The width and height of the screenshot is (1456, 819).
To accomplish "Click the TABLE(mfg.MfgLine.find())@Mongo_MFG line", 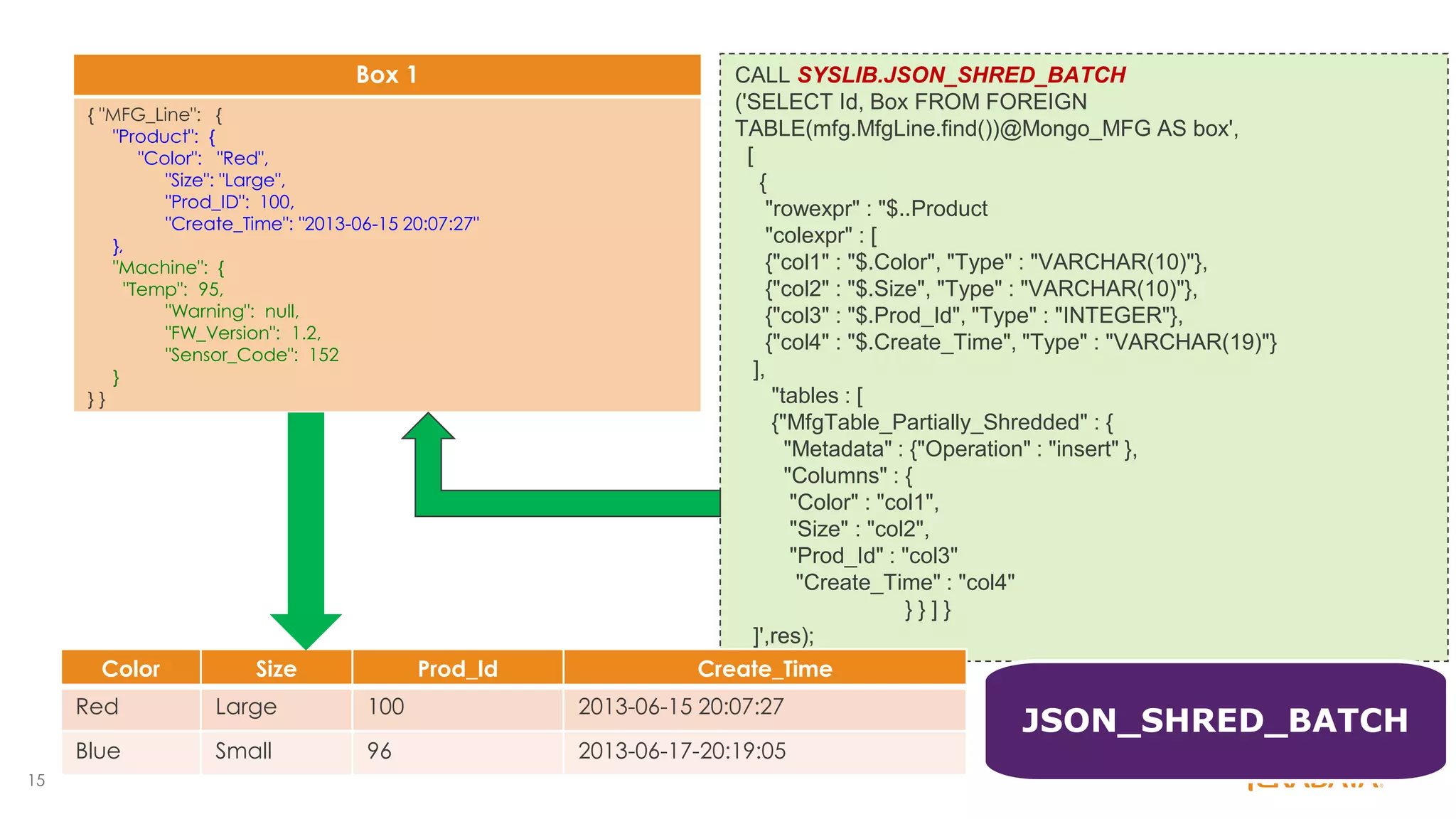I will pos(987,129).
